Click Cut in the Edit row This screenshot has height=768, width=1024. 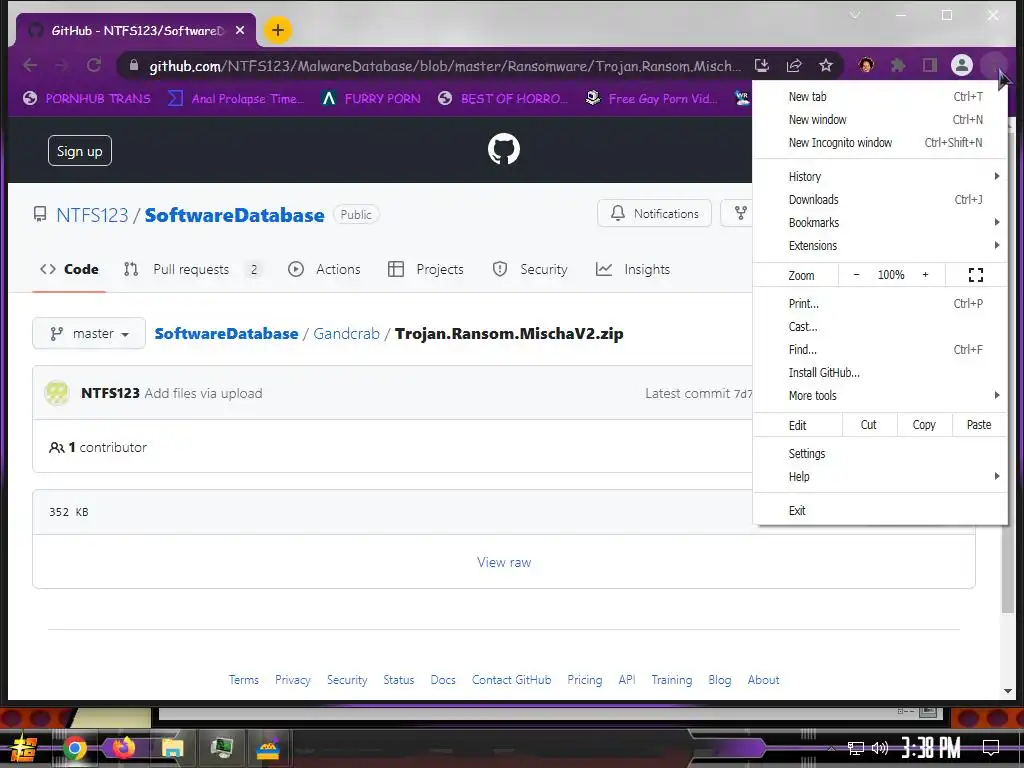pyautogui.click(x=869, y=425)
